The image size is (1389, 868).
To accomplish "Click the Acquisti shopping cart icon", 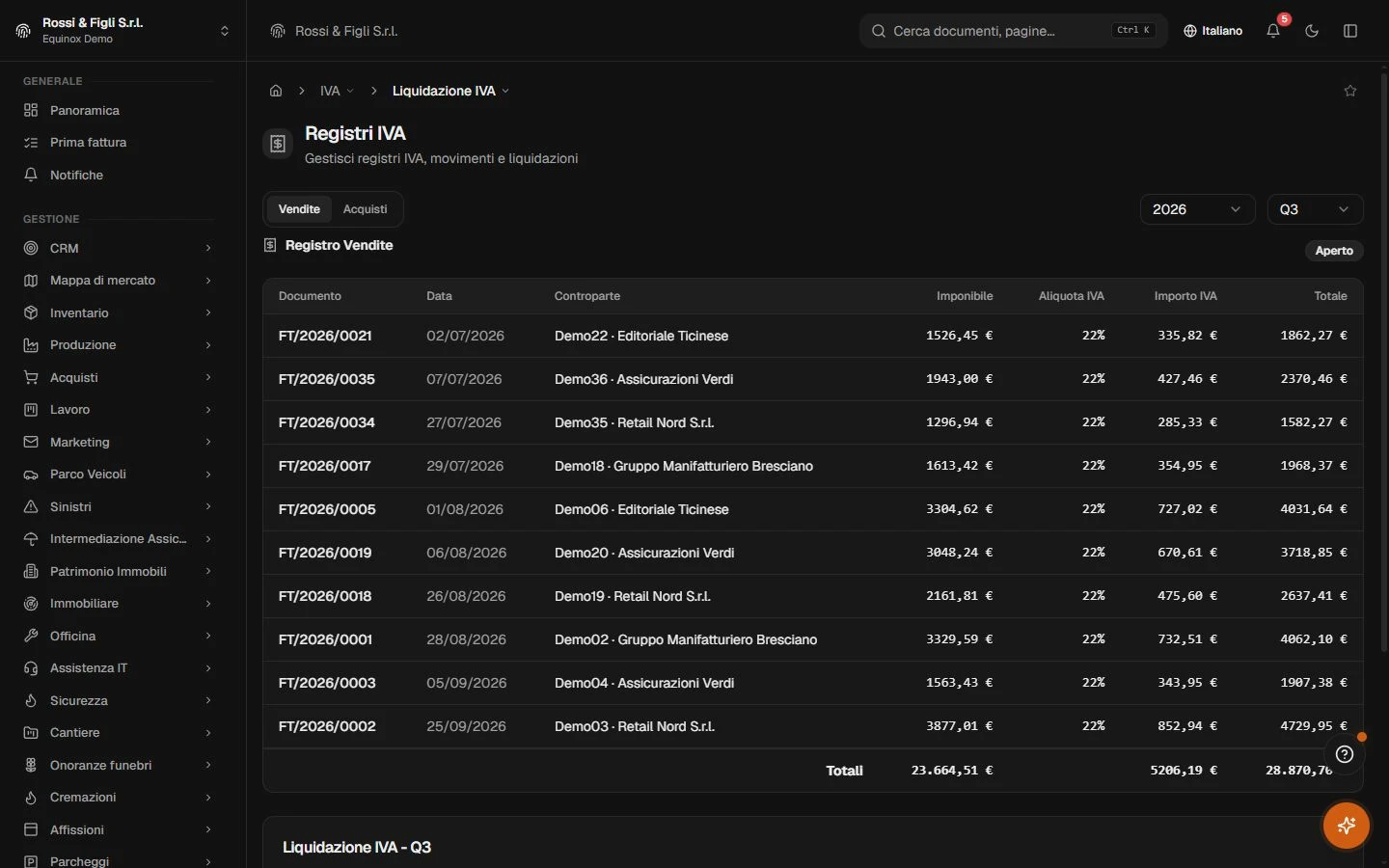I will [x=31, y=378].
